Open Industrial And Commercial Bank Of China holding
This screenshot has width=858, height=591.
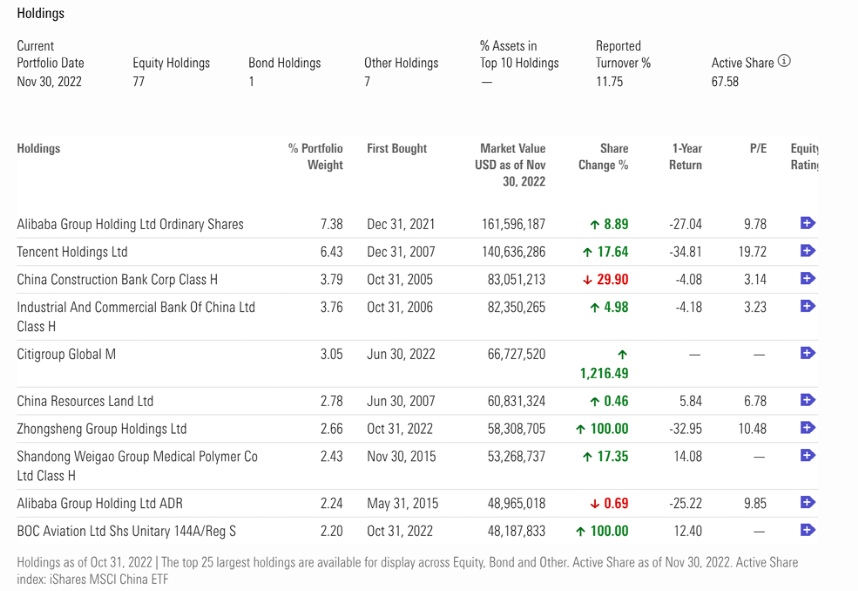(136, 316)
